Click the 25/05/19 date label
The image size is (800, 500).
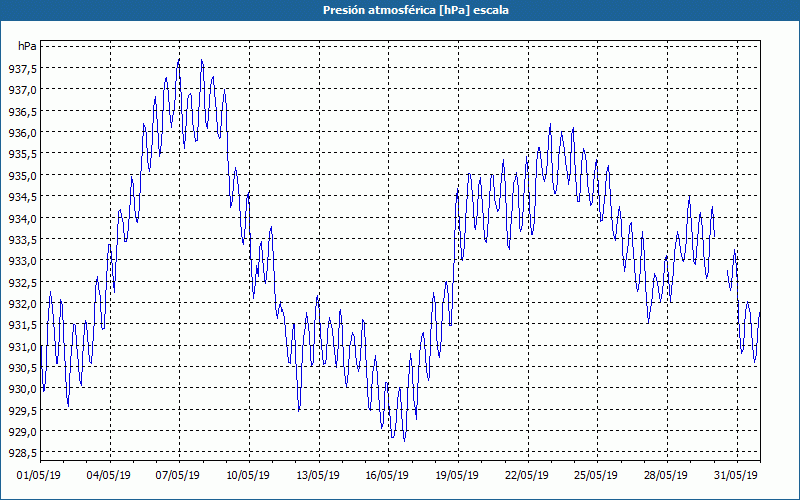[x=596, y=475]
